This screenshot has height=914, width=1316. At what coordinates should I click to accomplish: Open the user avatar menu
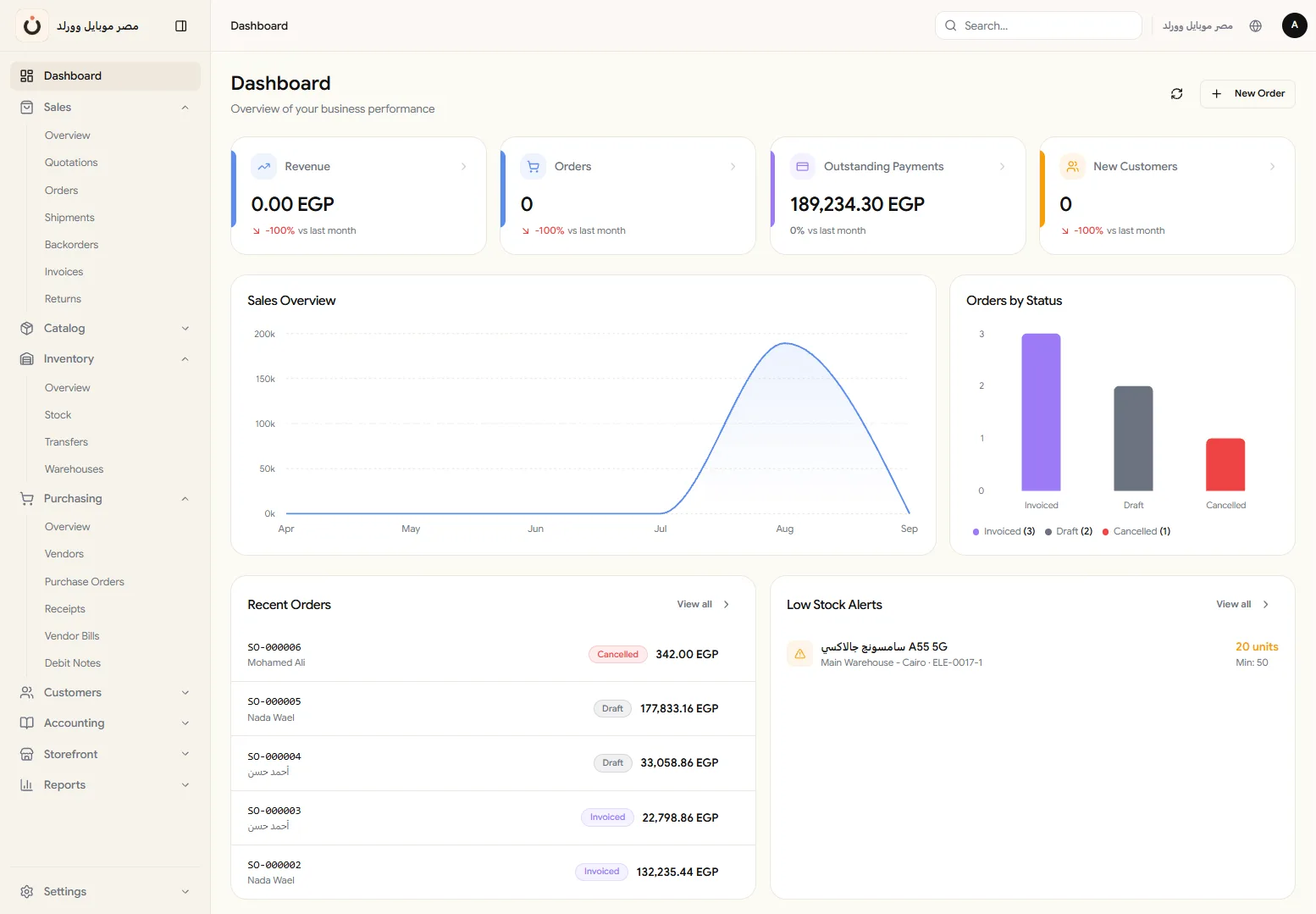1294,25
